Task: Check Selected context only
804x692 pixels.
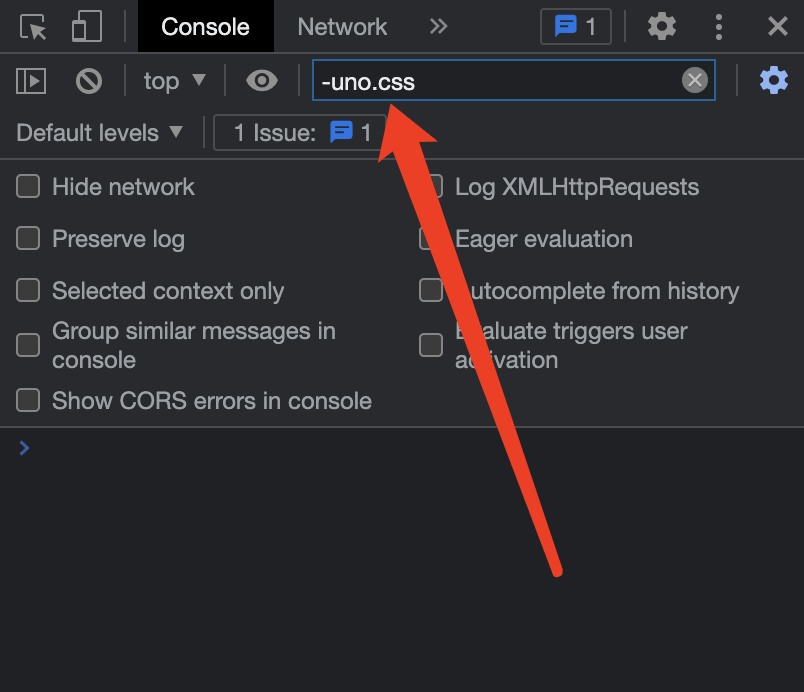Action: click(x=28, y=290)
